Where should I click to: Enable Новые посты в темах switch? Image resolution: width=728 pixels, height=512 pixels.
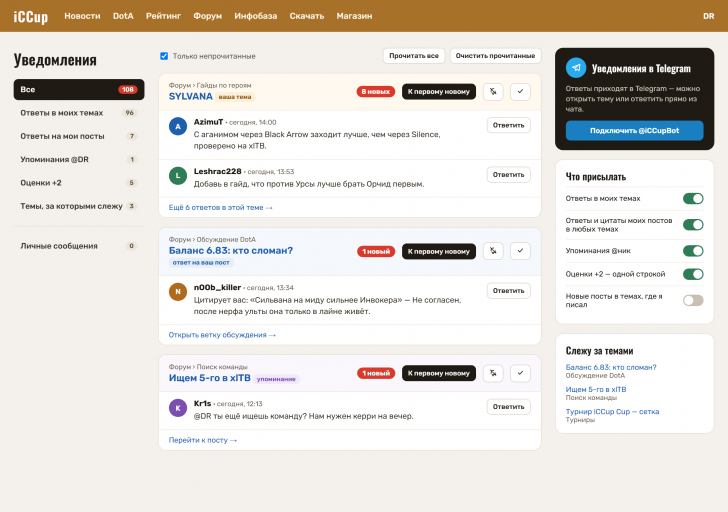pyautogui.click(x=693, y=300)
